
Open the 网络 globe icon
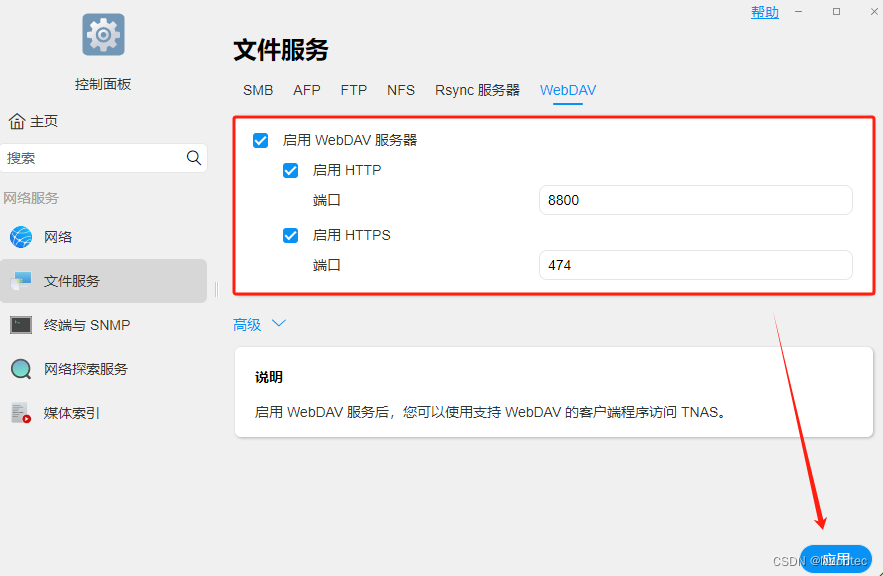(21, 237)
